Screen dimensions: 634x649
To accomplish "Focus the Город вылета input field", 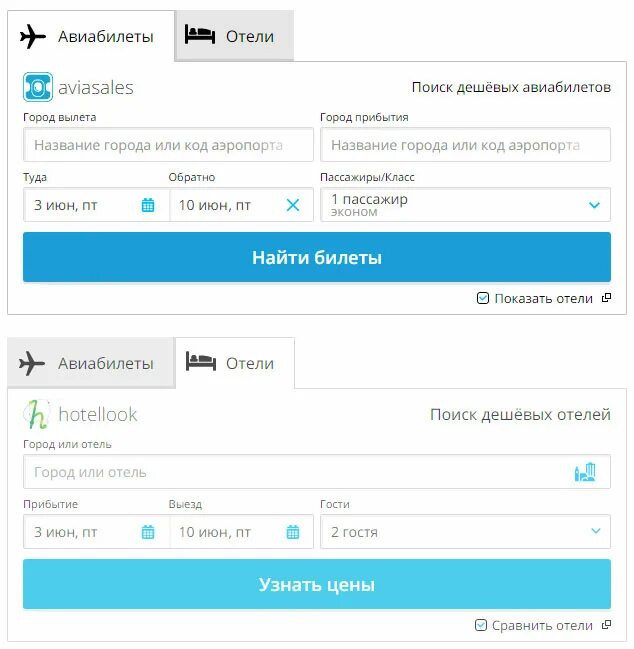I will point(168,145).
